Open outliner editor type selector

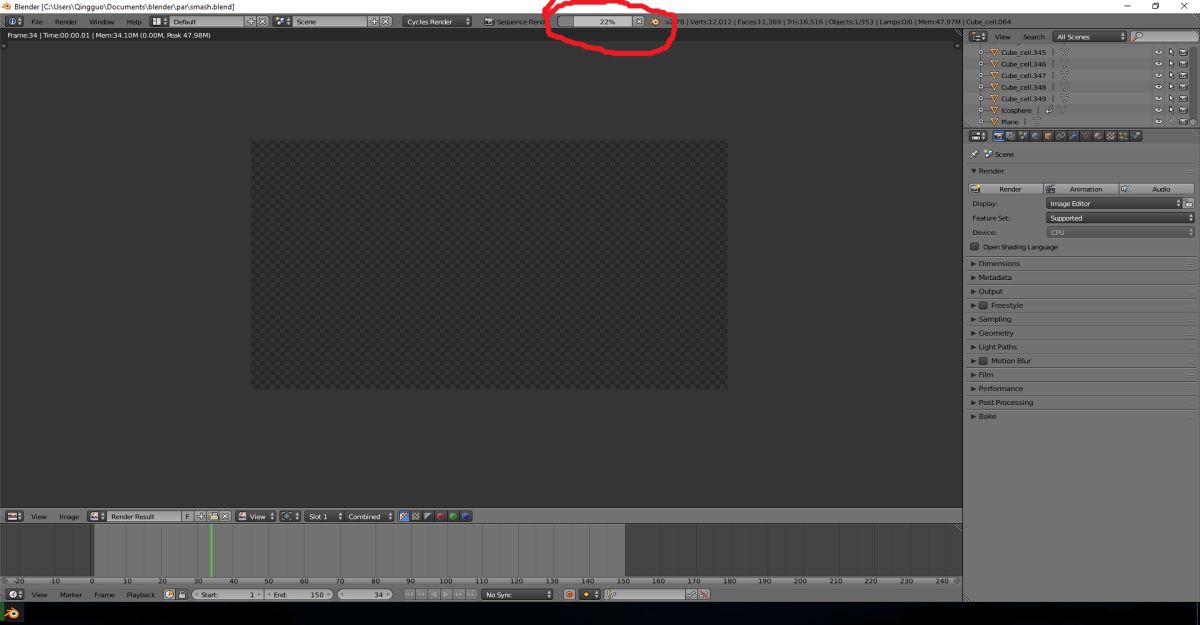click(978, 37)
